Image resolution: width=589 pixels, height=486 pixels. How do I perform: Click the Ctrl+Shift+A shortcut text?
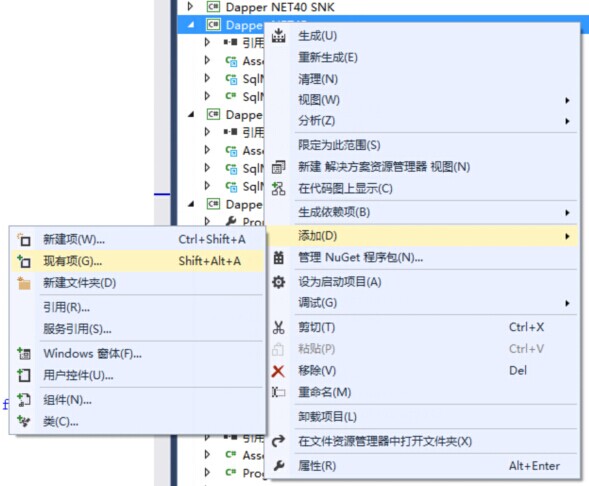[x=212, y=239]
